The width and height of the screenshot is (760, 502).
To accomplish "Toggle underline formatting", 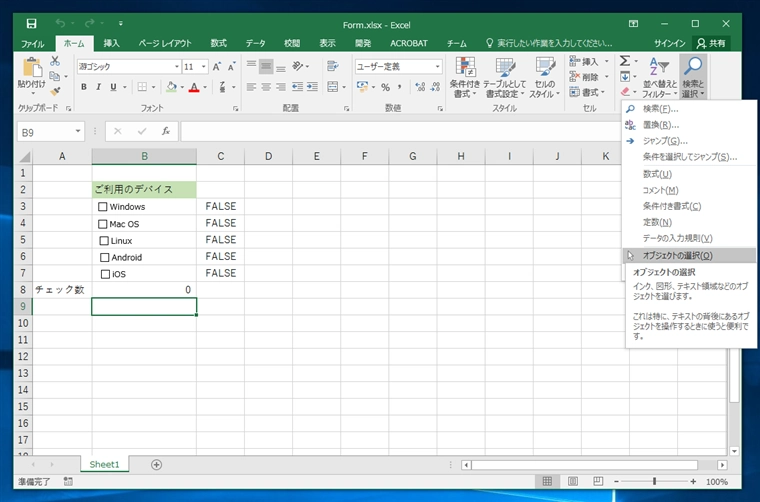I will pos(113,87).
